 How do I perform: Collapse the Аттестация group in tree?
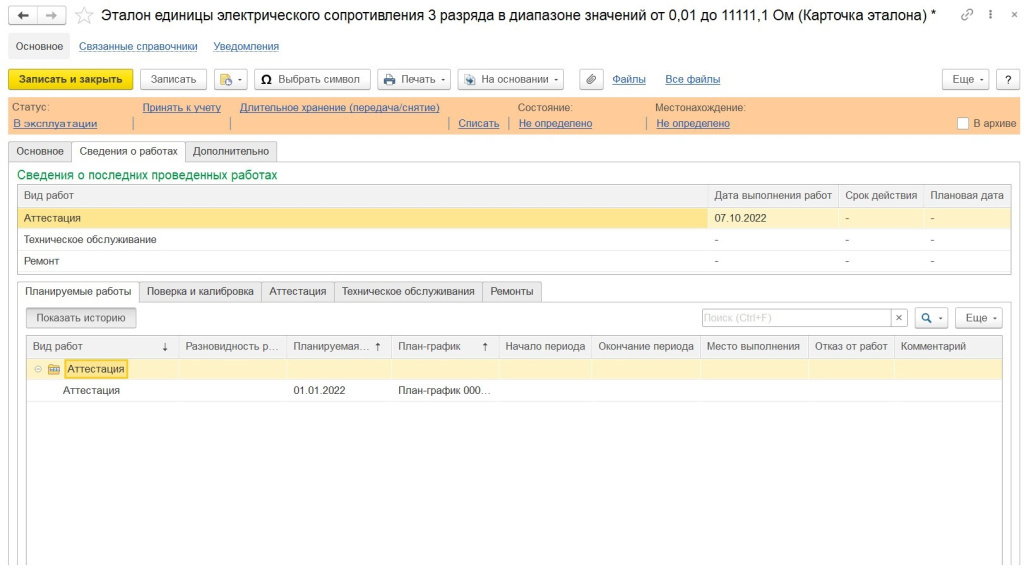pos(38,369)
